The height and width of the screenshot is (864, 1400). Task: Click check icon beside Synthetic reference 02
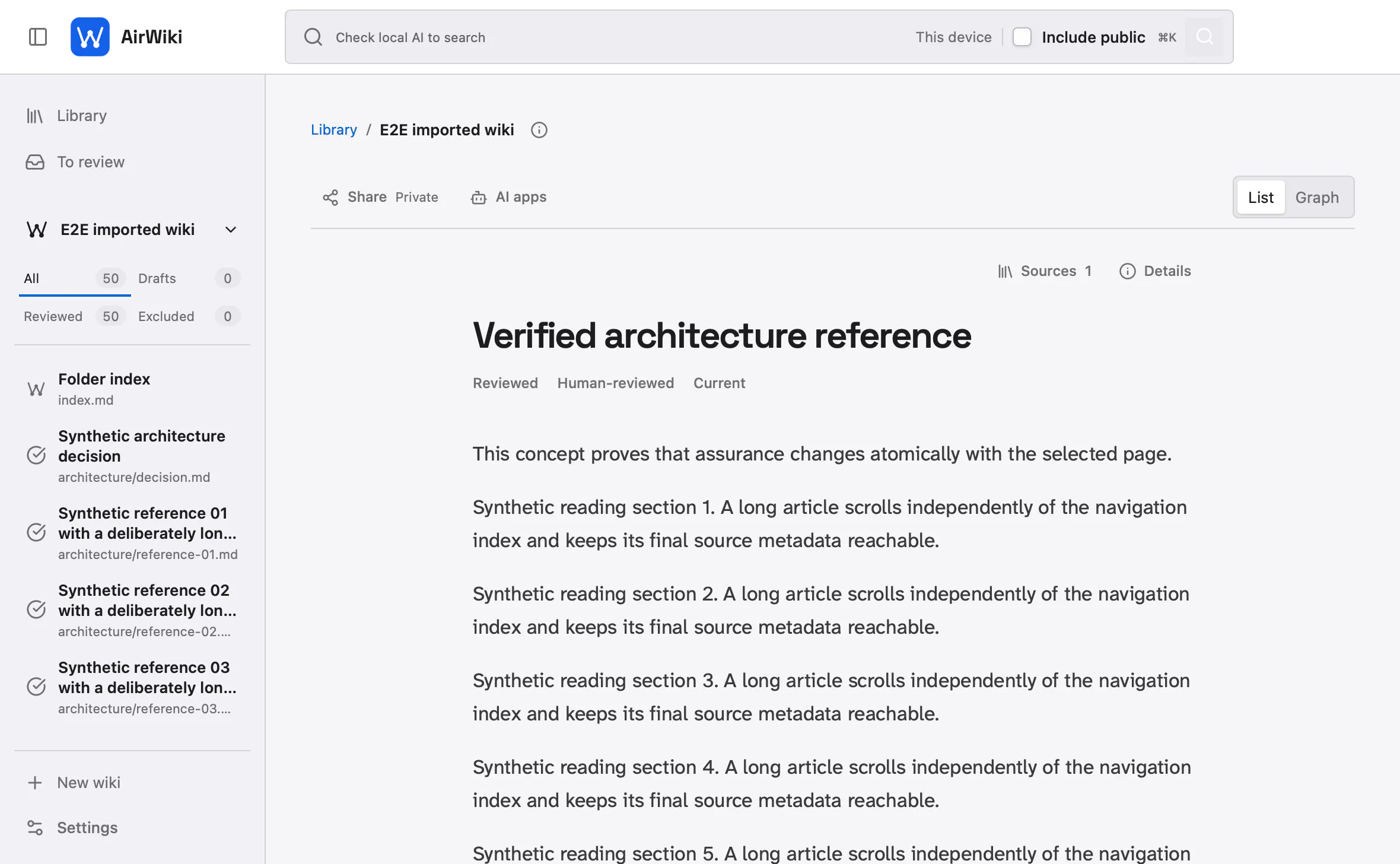click(x=36, y=609)
